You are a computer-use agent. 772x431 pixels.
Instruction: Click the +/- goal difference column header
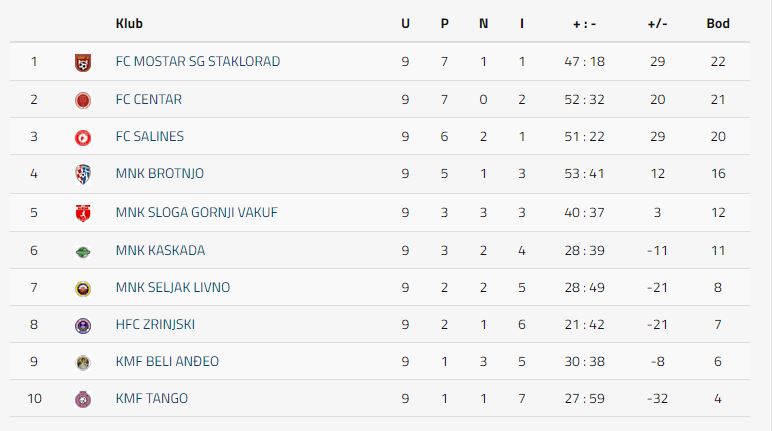click(656, 23)
